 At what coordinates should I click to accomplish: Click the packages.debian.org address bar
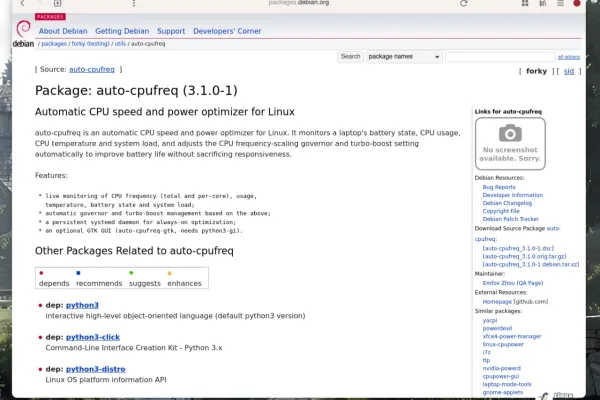298,3
